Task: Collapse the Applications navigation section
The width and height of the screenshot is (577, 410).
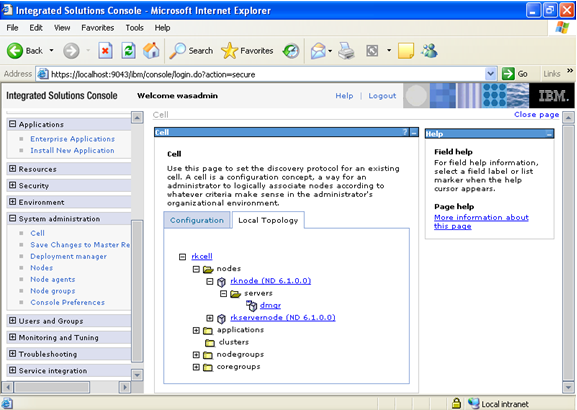Action: click(13, 124)
